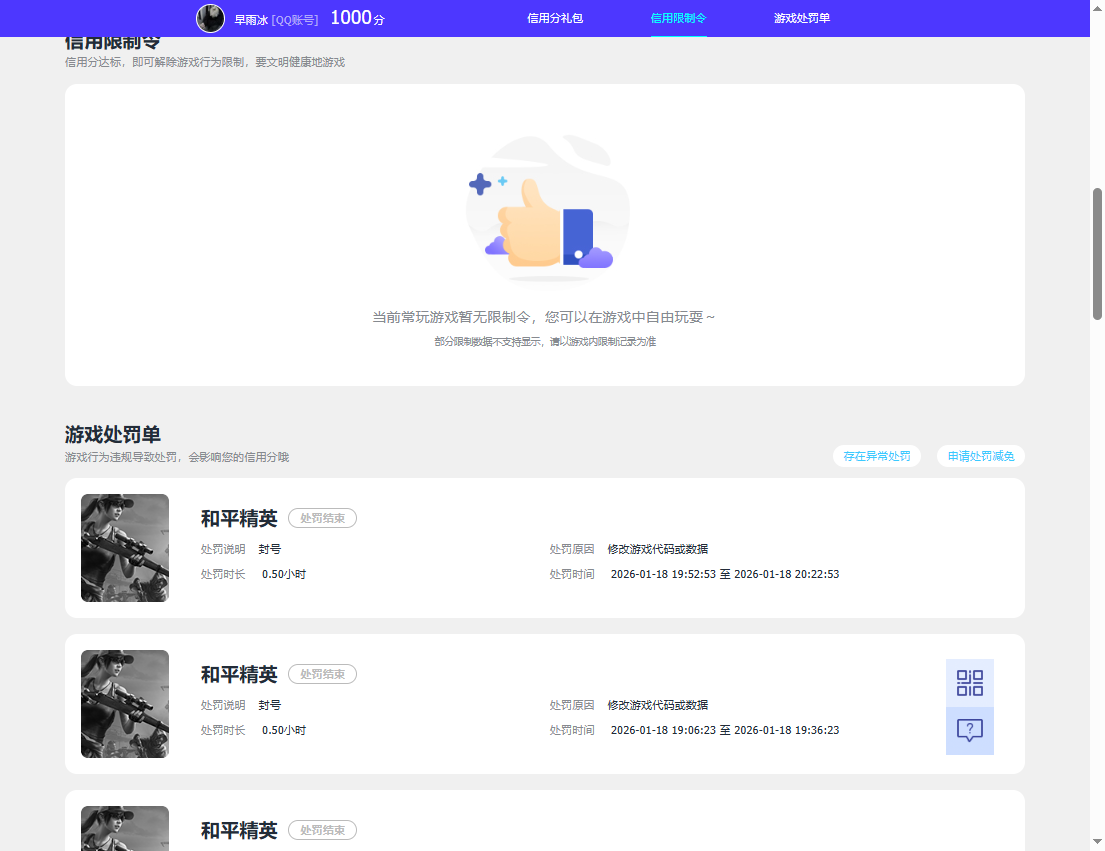Viewport: 1105px width, 851px height.
Task: Click the partially visible third game thumbnail
Action: click(125, 828)
